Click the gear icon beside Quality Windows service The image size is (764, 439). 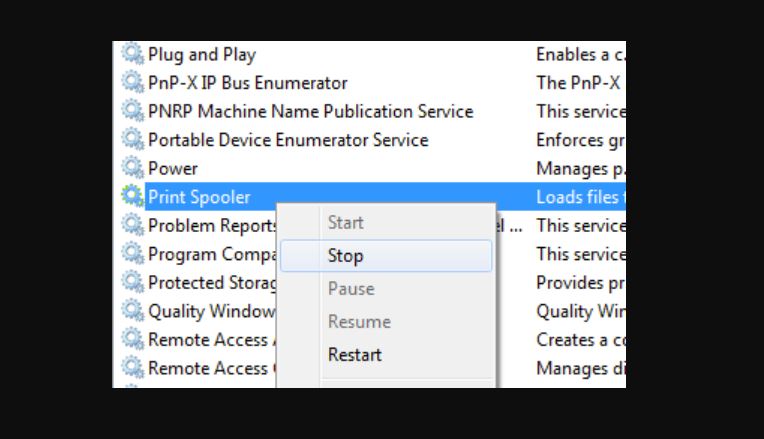pyautogui.click(x=133, y=310)
